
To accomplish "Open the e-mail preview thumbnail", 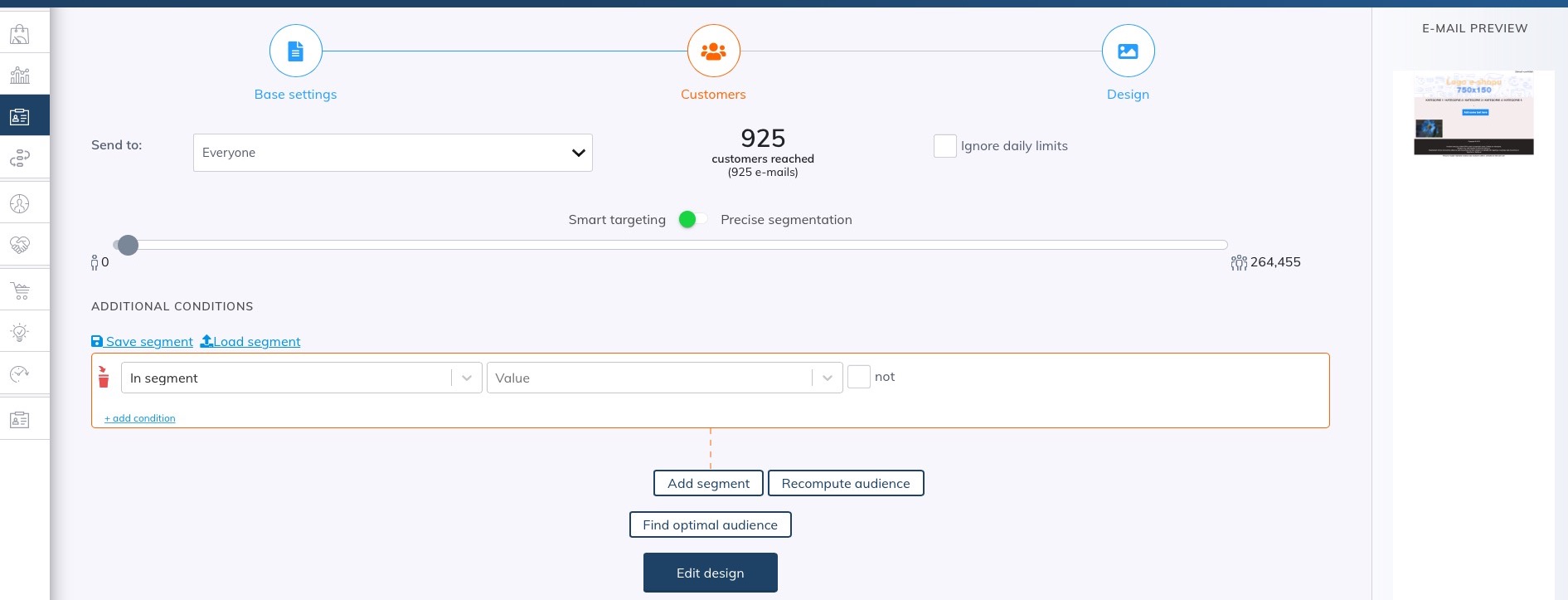I will click(1473, 114).
